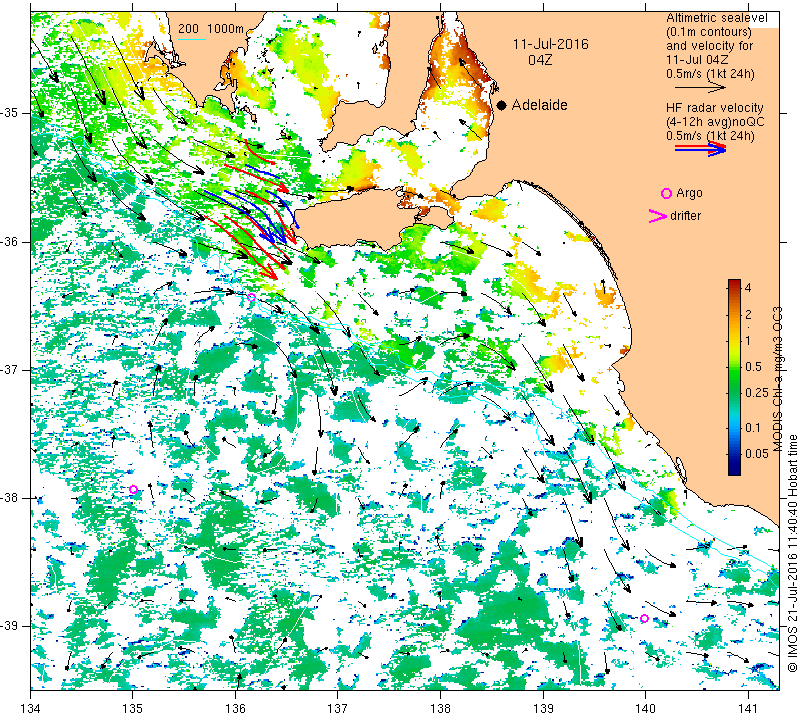The width and height of the screenshot is (800, 720).
Task: Click the "11-Jul 04Z" legend line
Action: click(697, 60)
